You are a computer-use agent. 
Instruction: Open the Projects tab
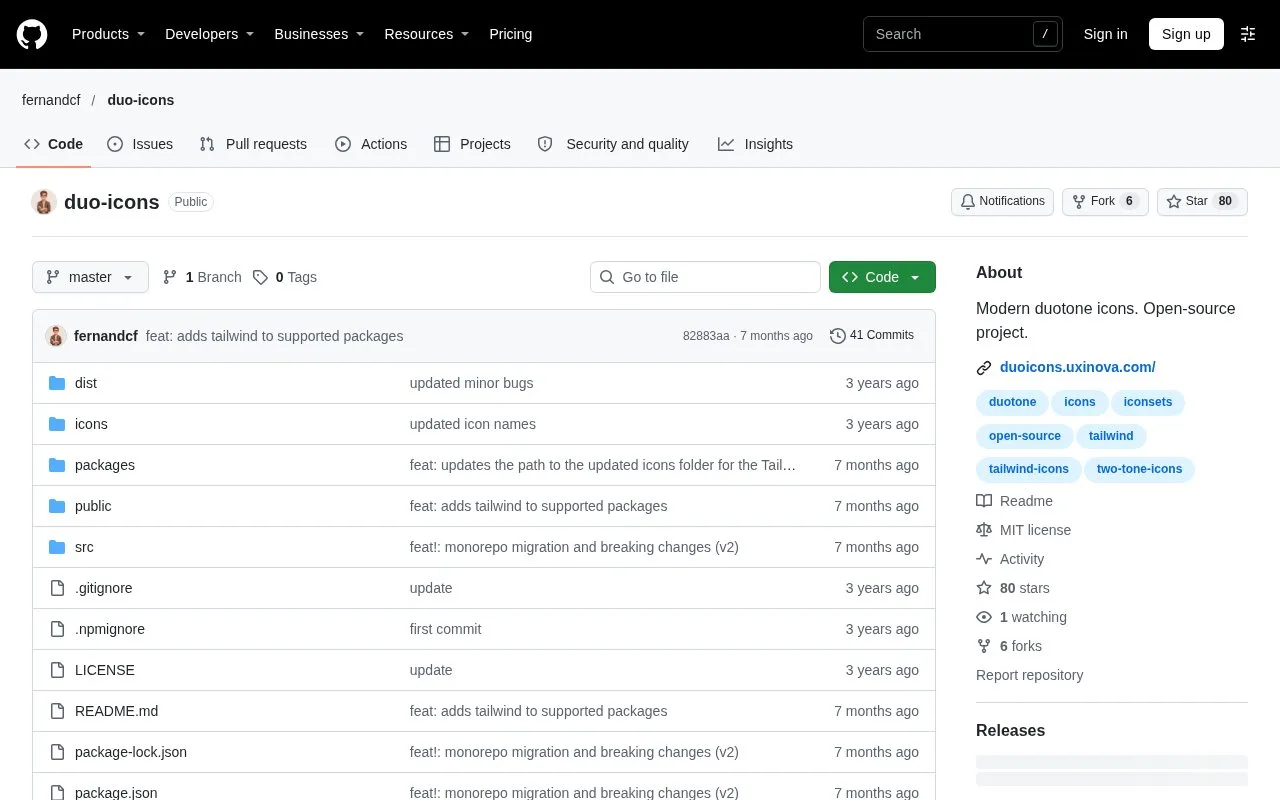coord(472,144)
